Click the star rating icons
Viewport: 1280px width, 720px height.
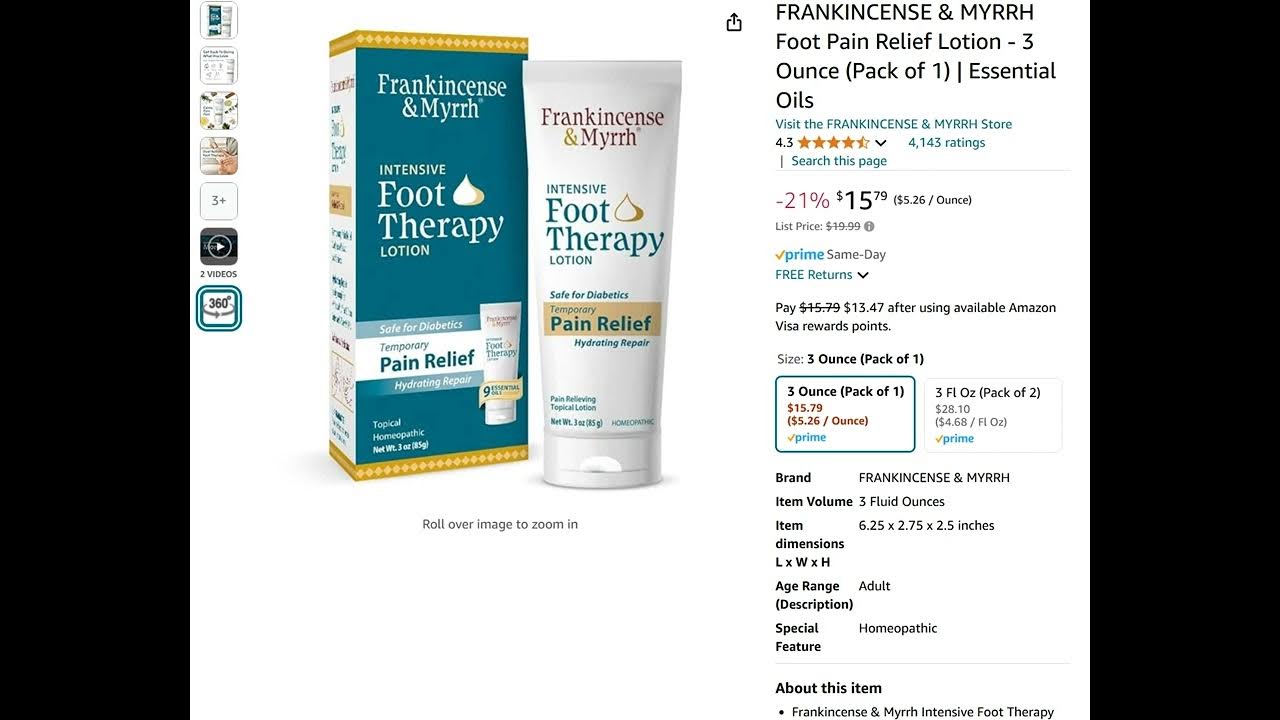[x=834, y=143]
